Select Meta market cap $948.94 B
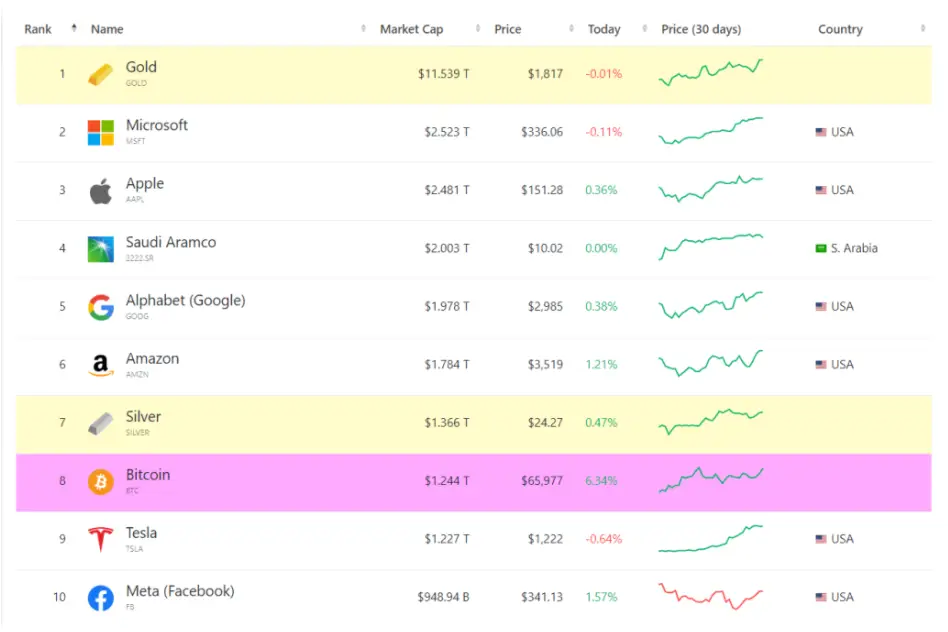Screen dimensions: 948x632 point(443,597)
